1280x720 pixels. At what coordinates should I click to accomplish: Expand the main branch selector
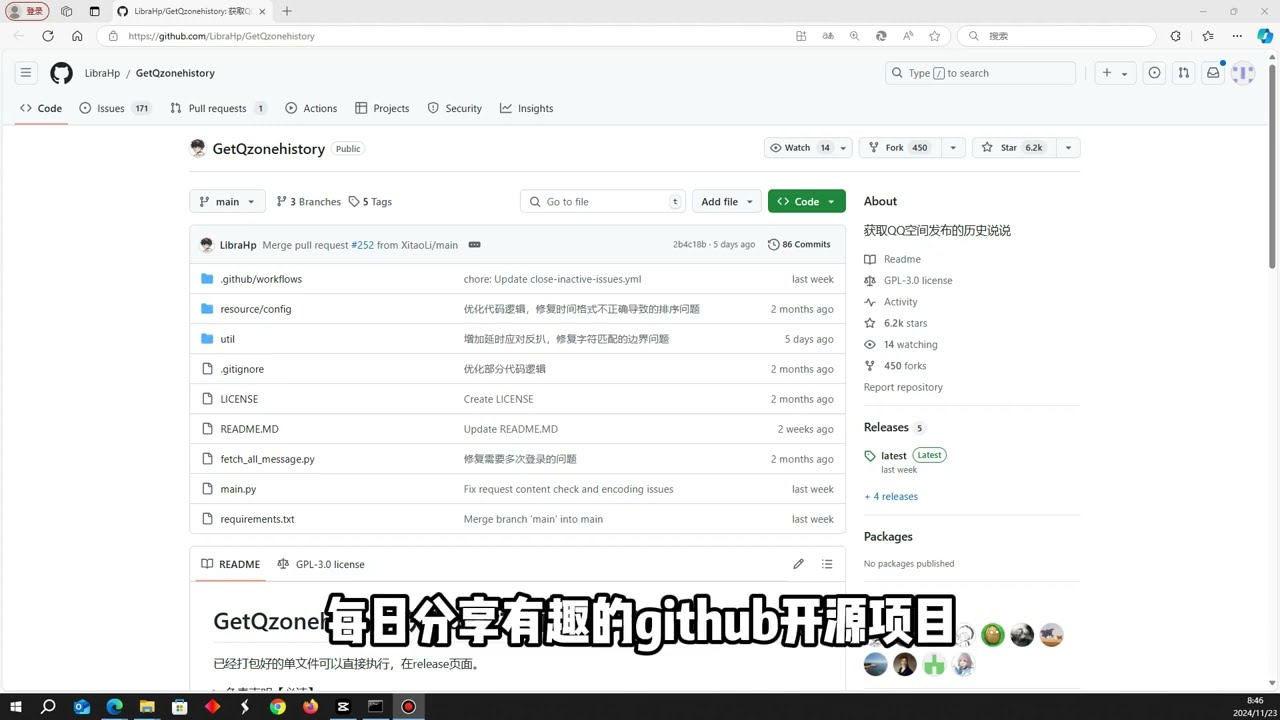[228, 201]
